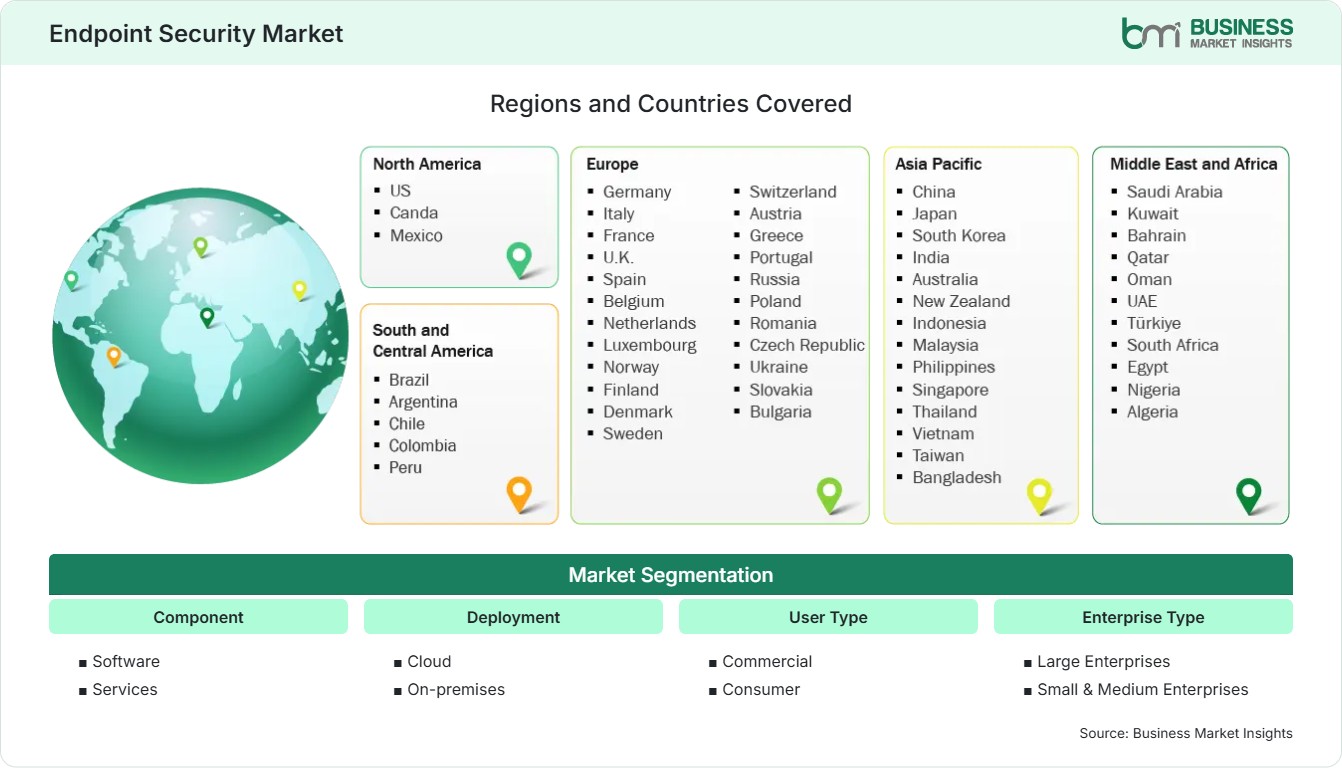Click Software under Component

pos(126,661)
